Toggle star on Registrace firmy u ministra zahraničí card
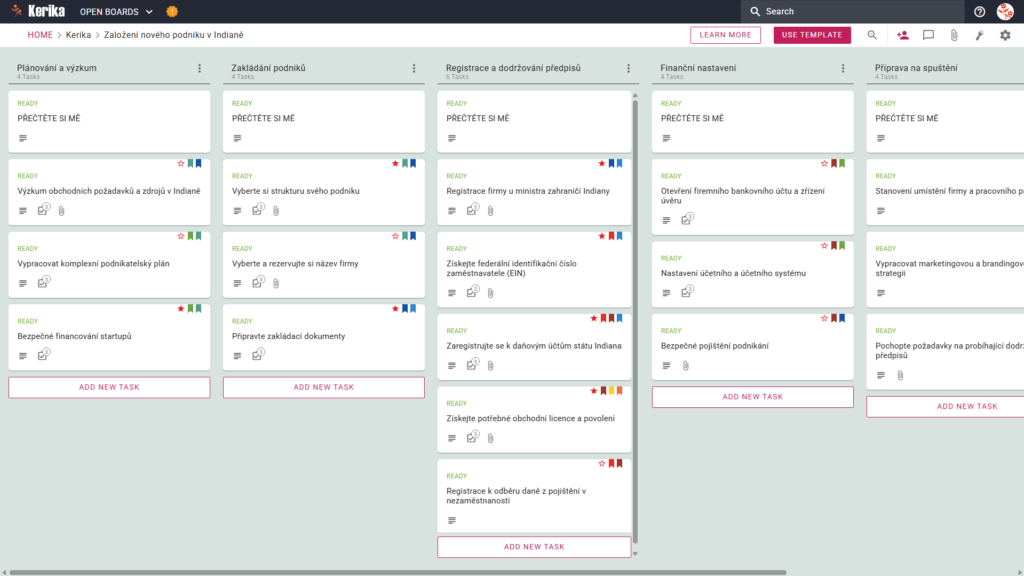The width and height of the screenshot is (1024, 576). pos(601,163)
